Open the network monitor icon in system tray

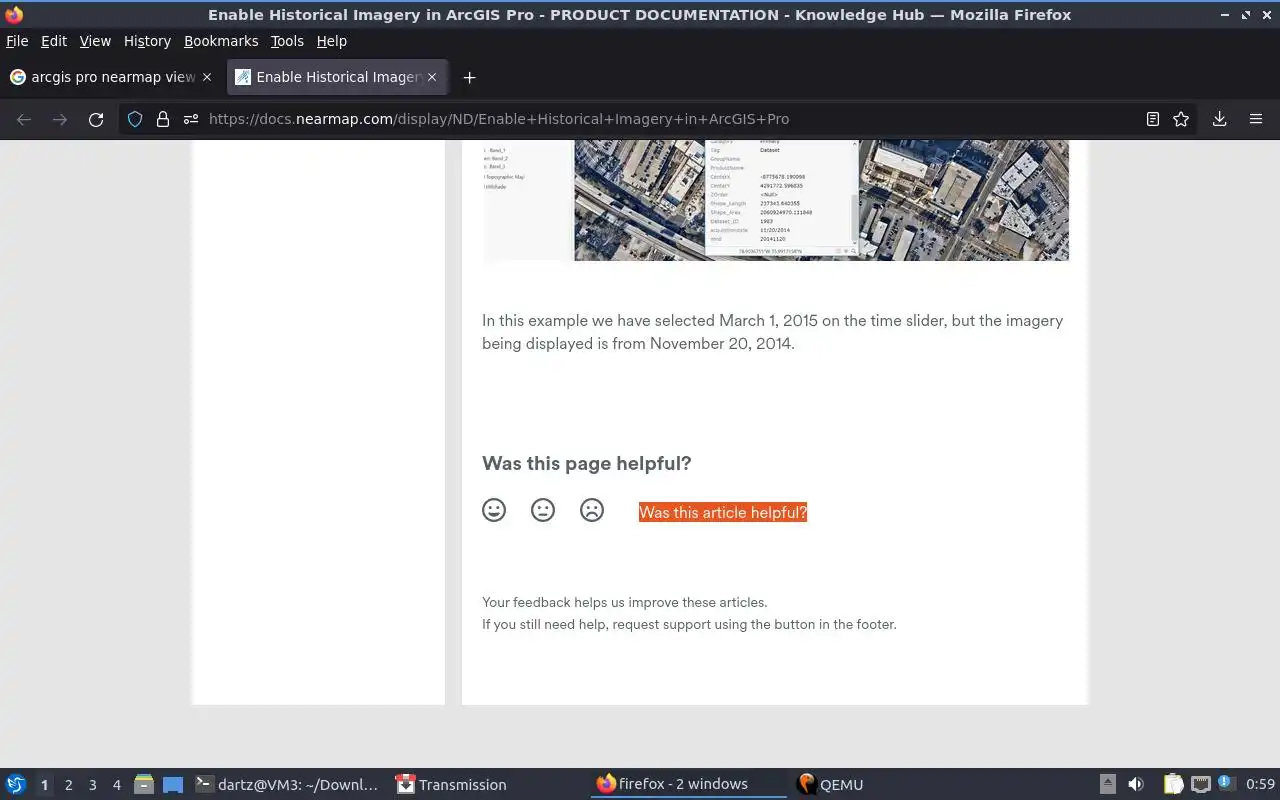tap(1201, 785)
